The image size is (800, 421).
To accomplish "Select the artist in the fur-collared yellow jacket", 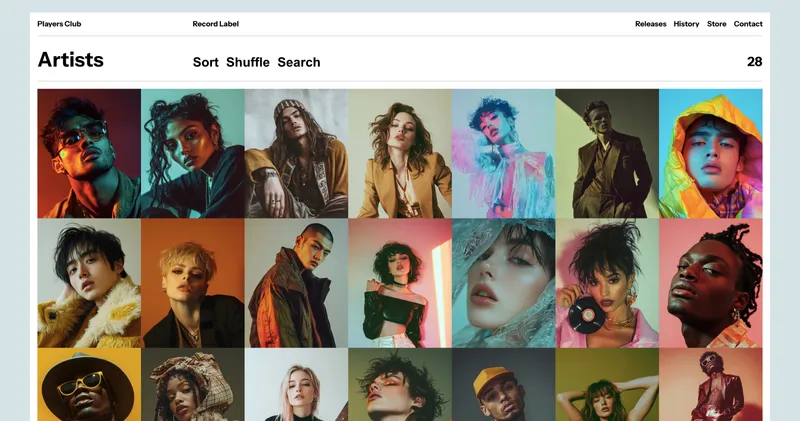I will coord(89,283).
